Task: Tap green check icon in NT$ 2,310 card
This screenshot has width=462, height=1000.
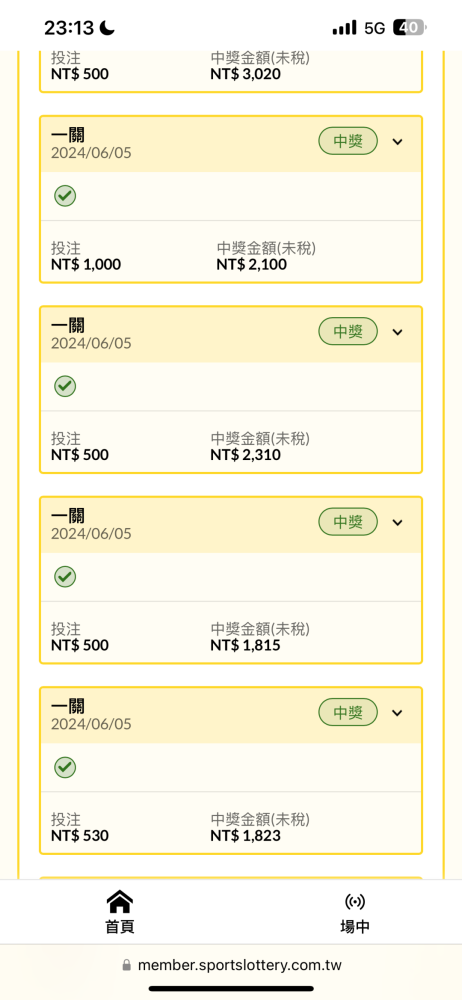Action: pyautogui.click(x=65, y=386)
